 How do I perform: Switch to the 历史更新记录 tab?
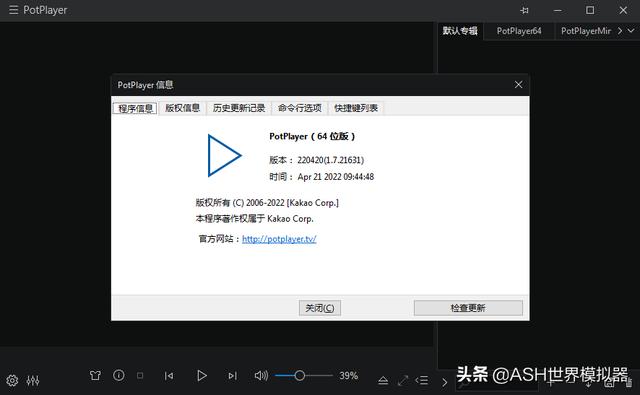tap(239, 108)
